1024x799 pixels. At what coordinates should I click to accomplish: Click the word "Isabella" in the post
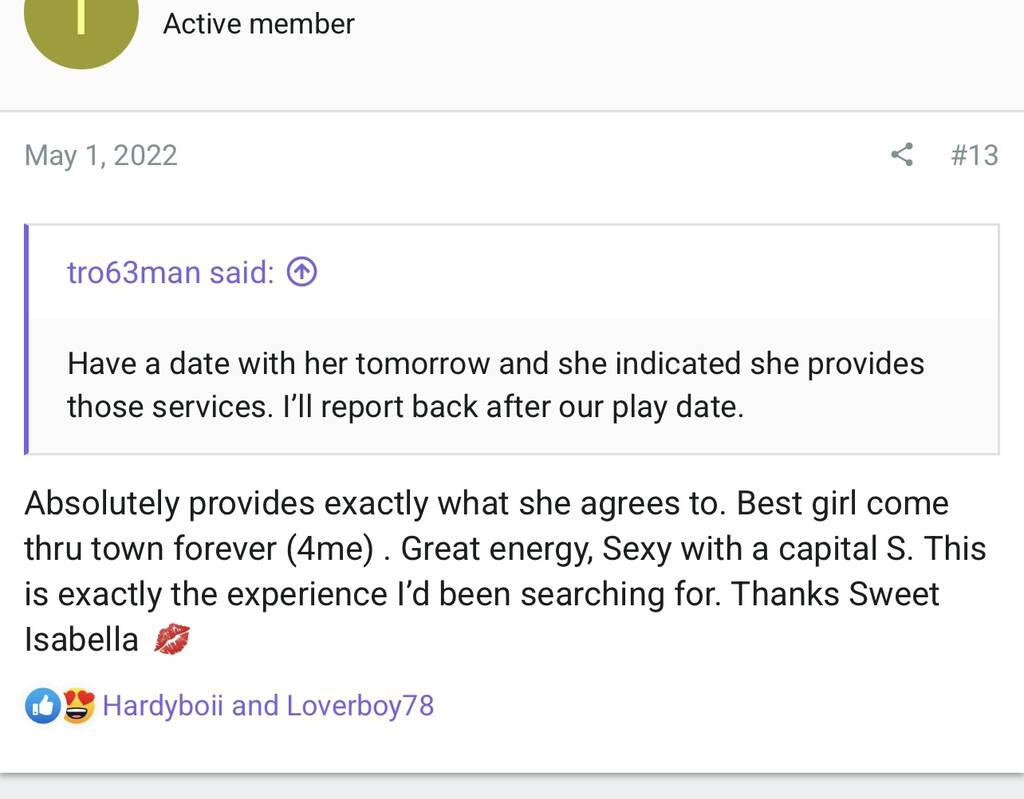81,640
